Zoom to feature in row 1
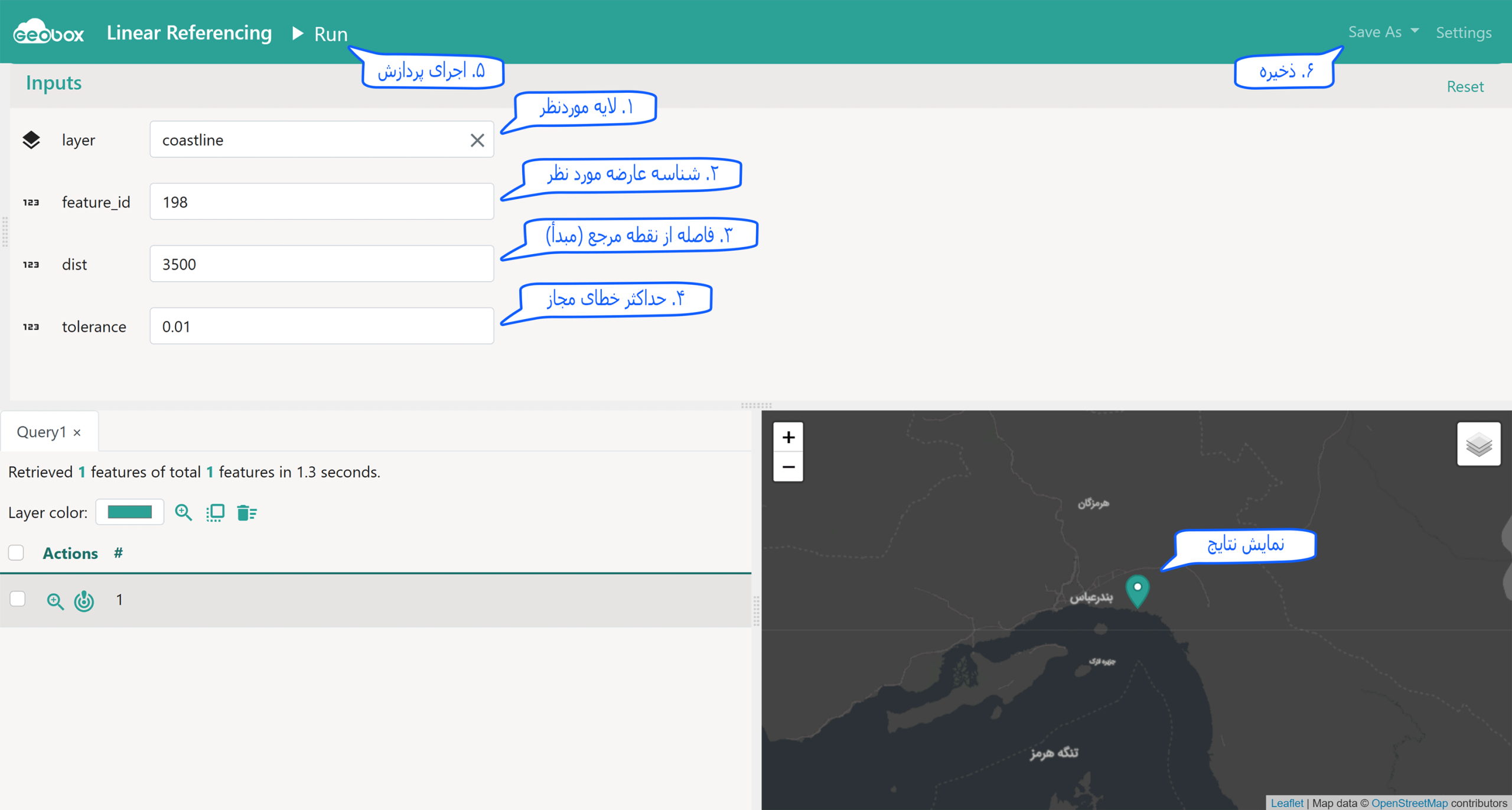The image size is (1512, 810). (x=55, y=601)
